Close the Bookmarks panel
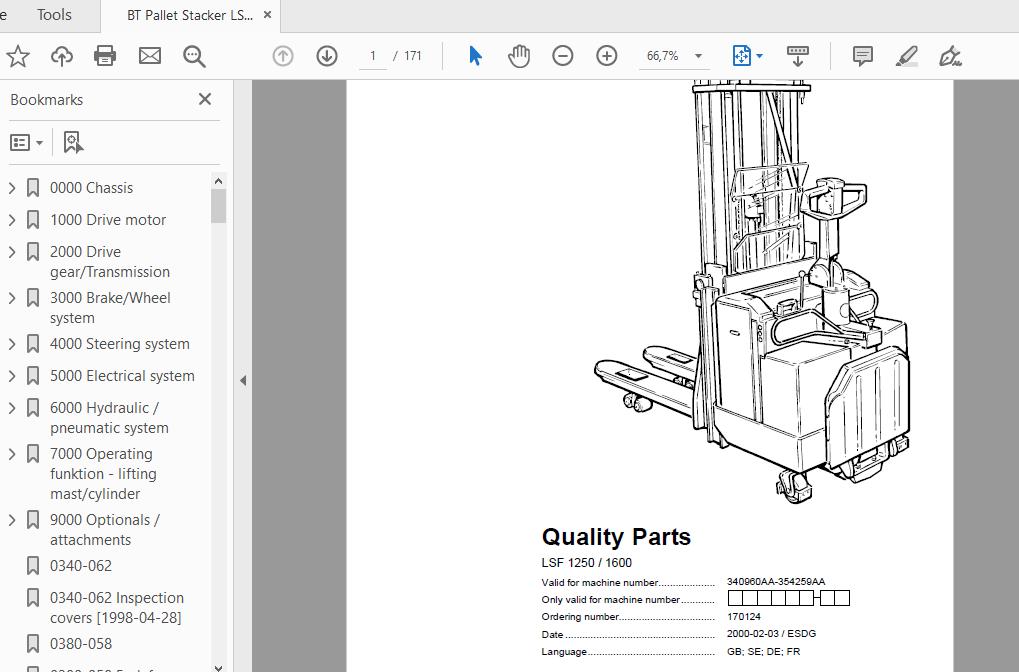This screenshot has height=672, width=1019. [205, 99]
